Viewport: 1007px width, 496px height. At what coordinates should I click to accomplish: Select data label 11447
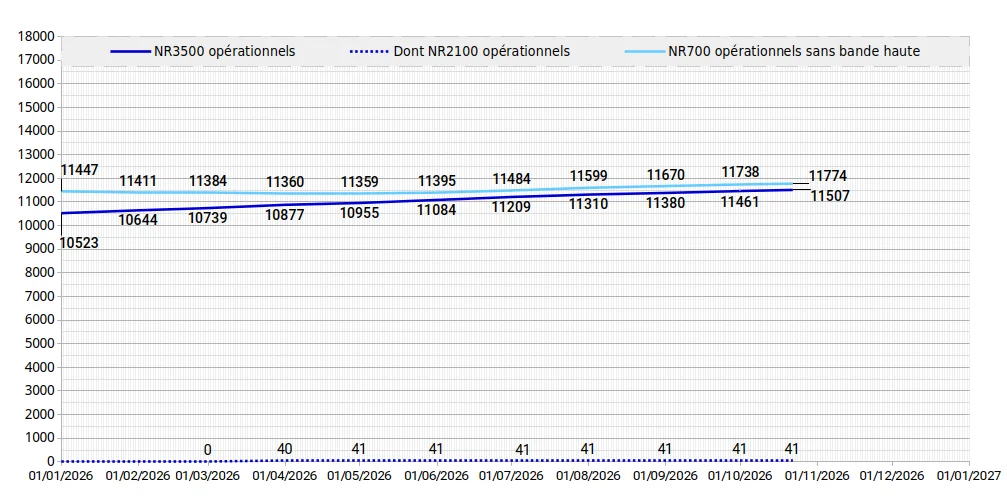[80, 170]
